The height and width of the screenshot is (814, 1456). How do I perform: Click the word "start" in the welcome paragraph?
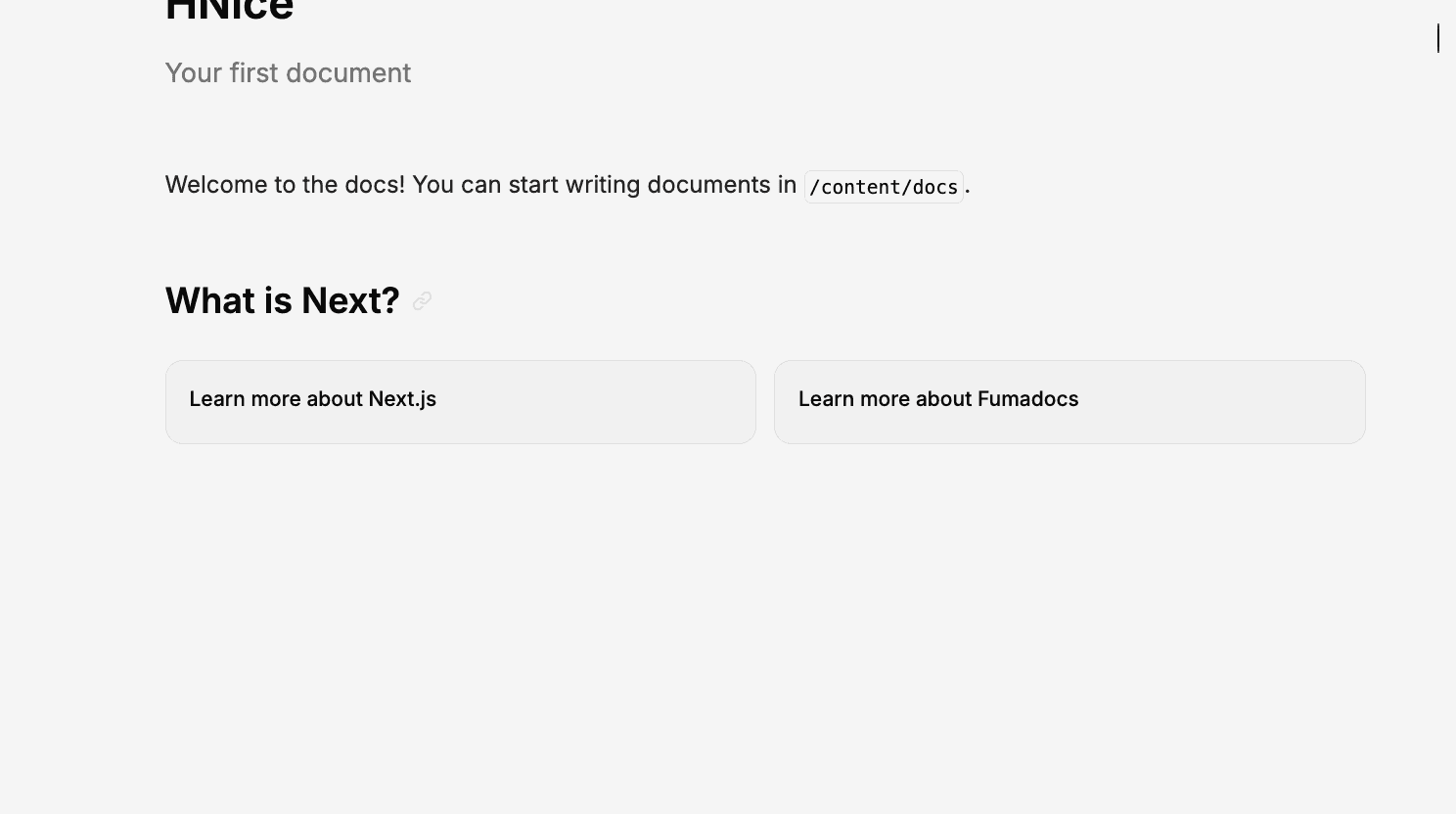click(532, 185)
